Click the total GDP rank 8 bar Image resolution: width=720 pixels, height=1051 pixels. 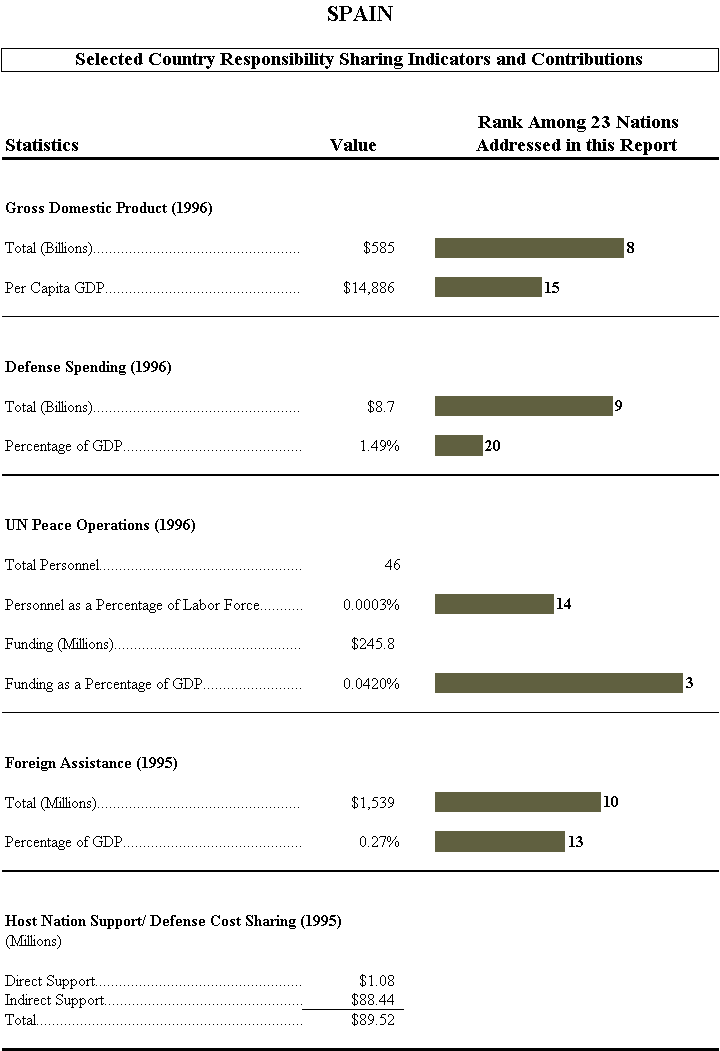click(529, 248)
